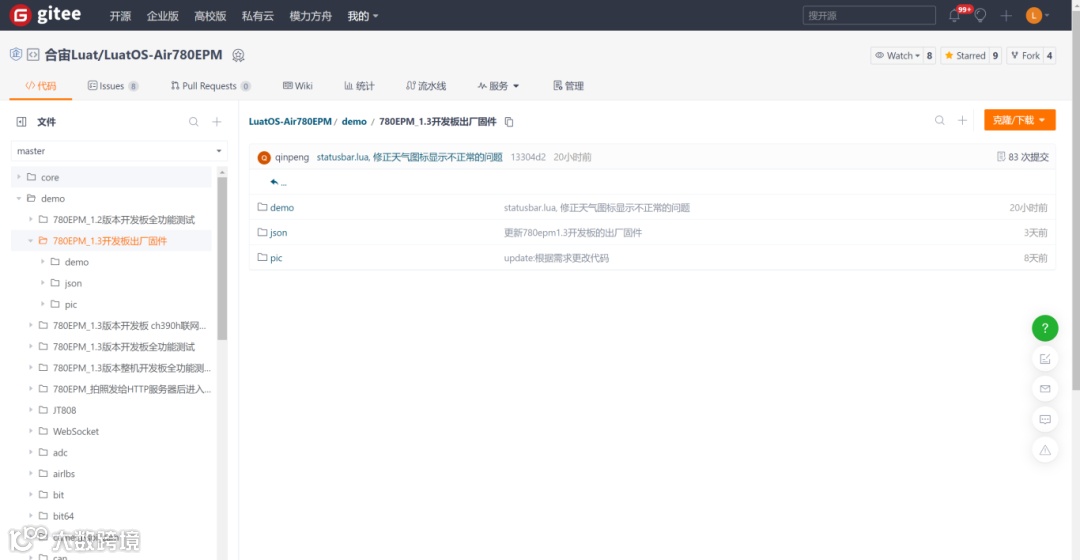Open the Pull Requests tab
The image size is (1080, 560).
(x=210, y=86)
